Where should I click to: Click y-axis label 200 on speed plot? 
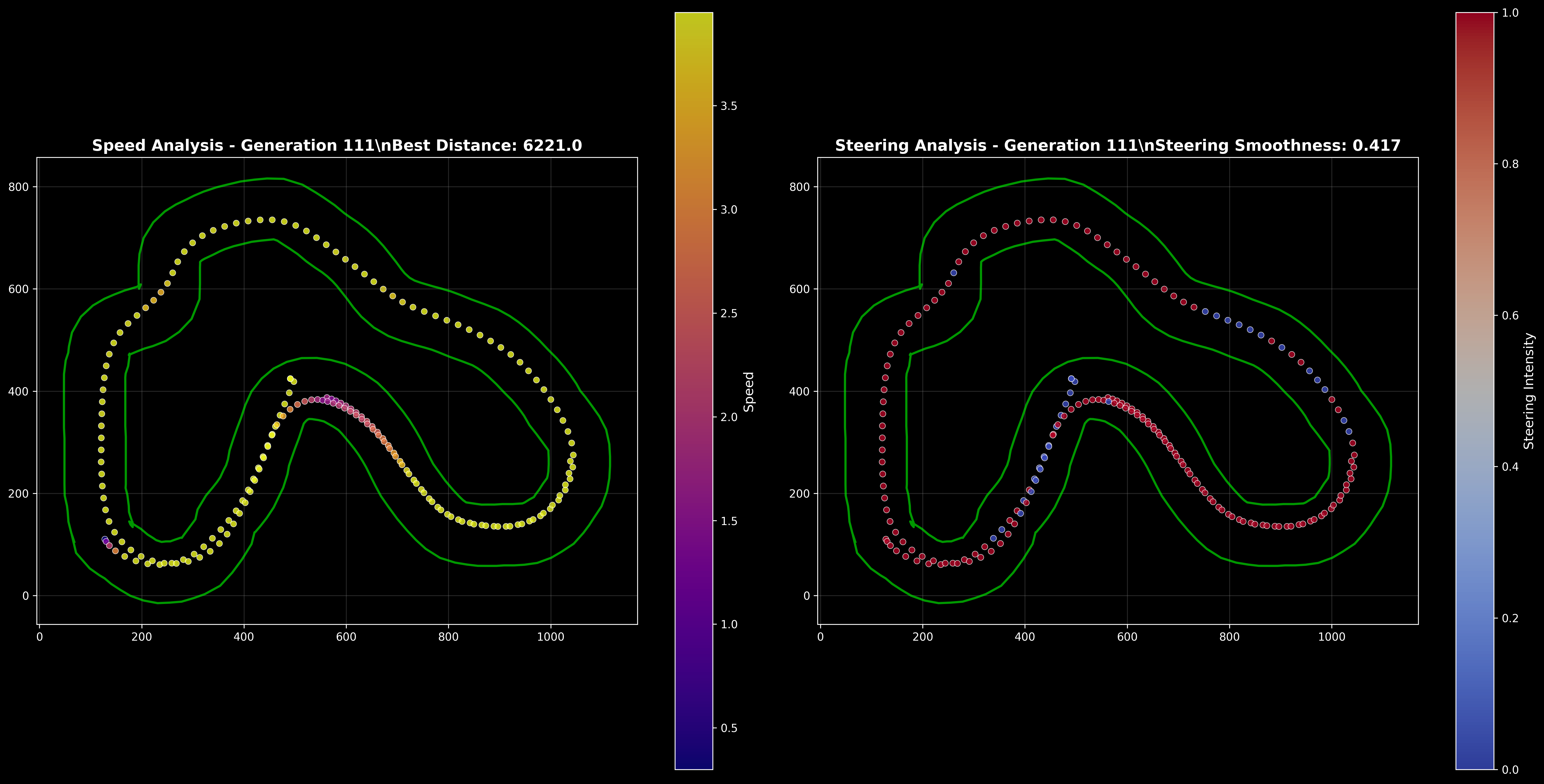(x=18, y=493)
